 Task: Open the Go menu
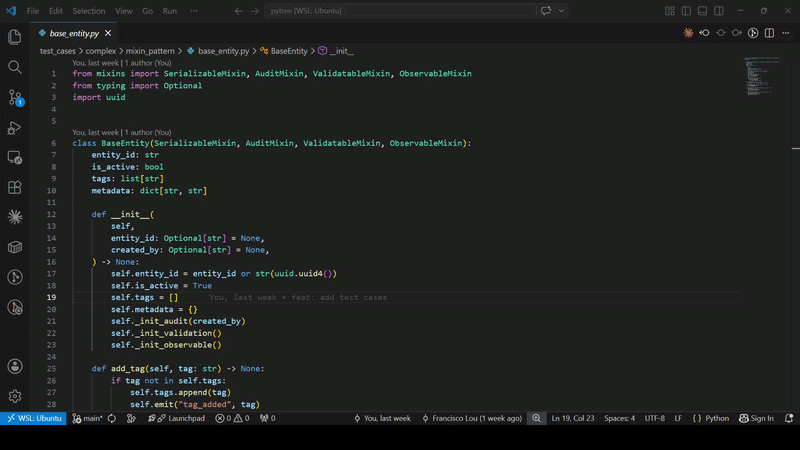click(147, 11)
